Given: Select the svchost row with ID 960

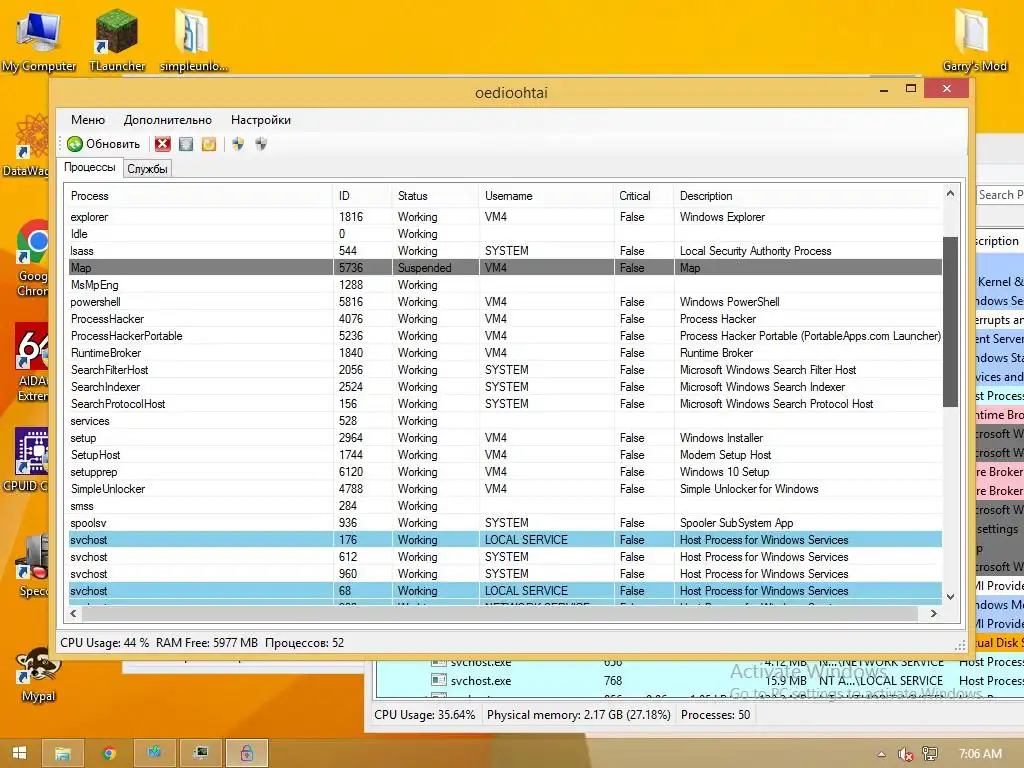Looking at the screenshot, I should click(x=505, y=573).
